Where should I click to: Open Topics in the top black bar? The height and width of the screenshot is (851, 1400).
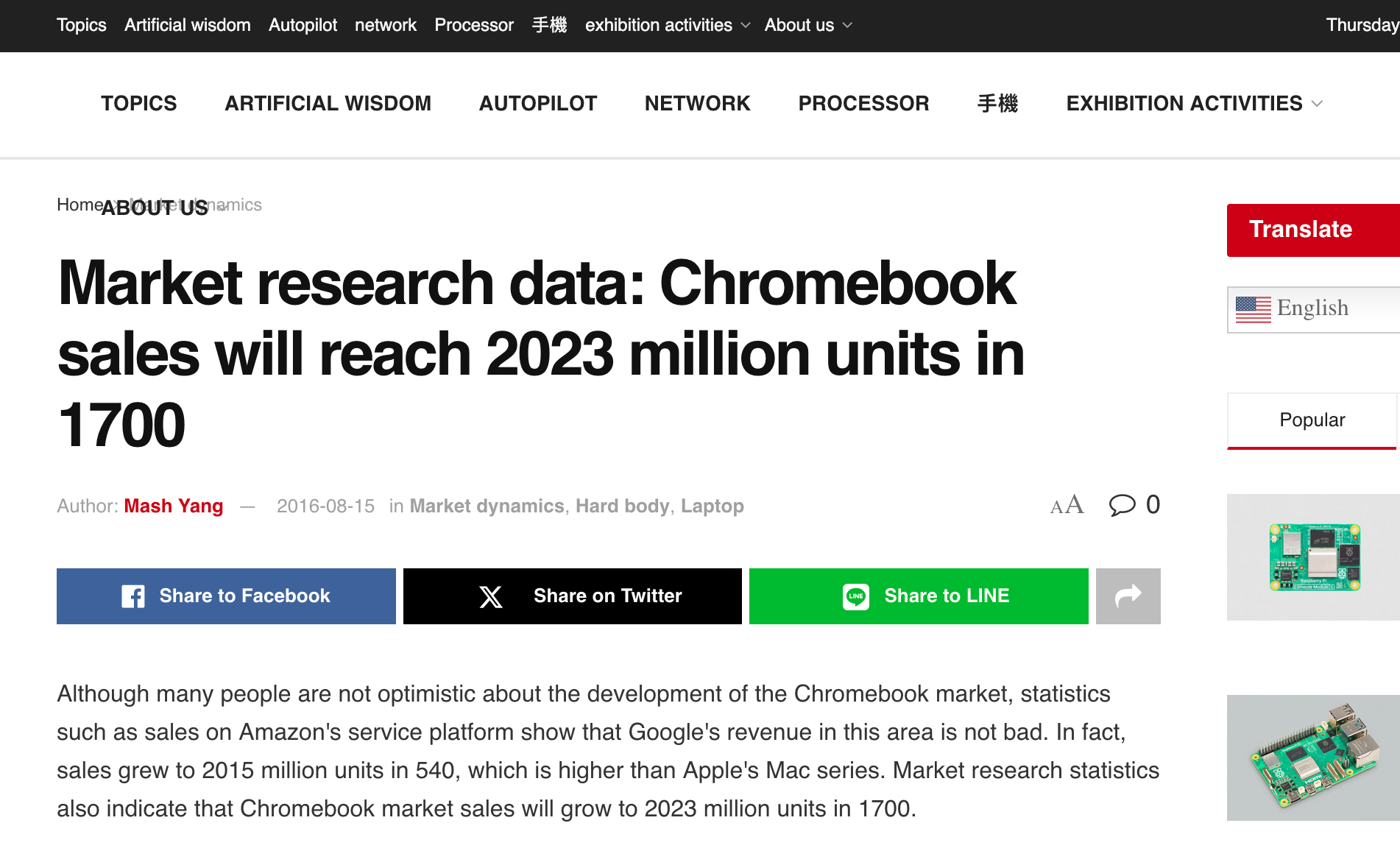(82, 25)
